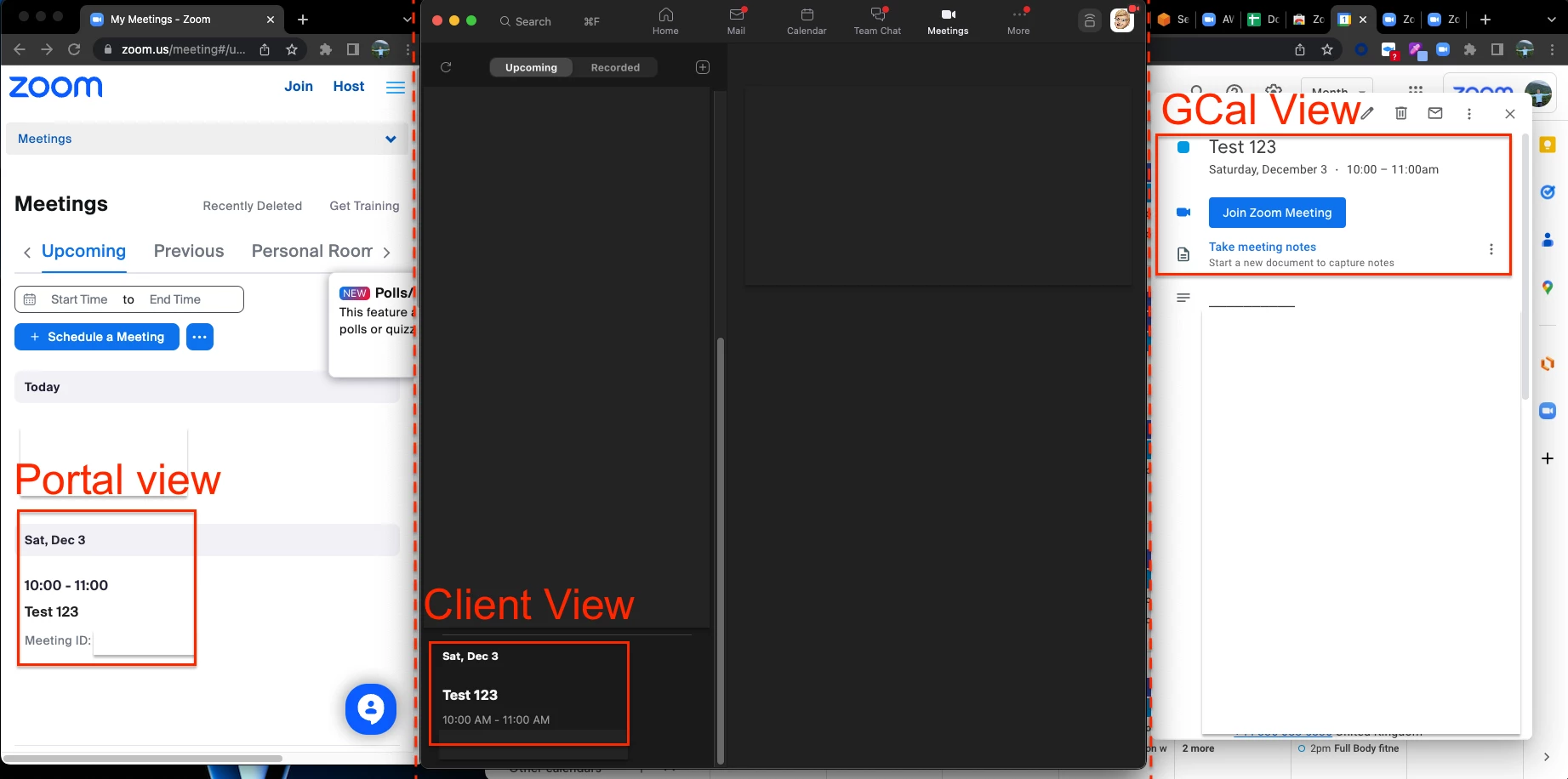Select Meetings in the Zoom client toolbar
Screen dimensions: 1568x779
(x=948, y=21)
